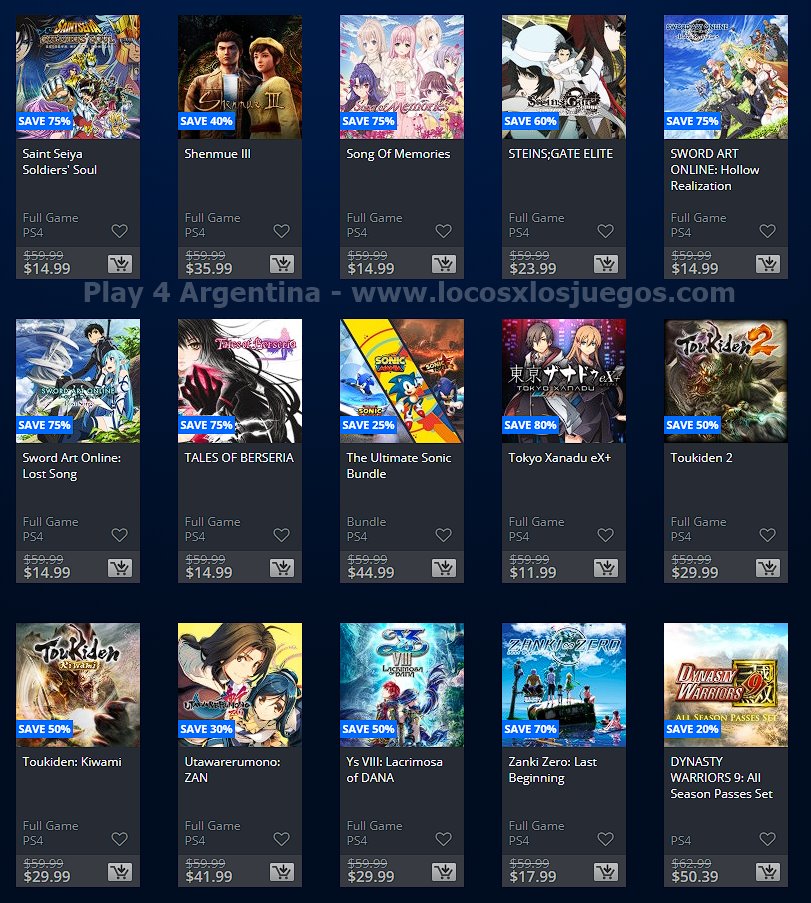
Task: Add Tokyo Xanadu eX+ to cart
Action: click(606, 568)
